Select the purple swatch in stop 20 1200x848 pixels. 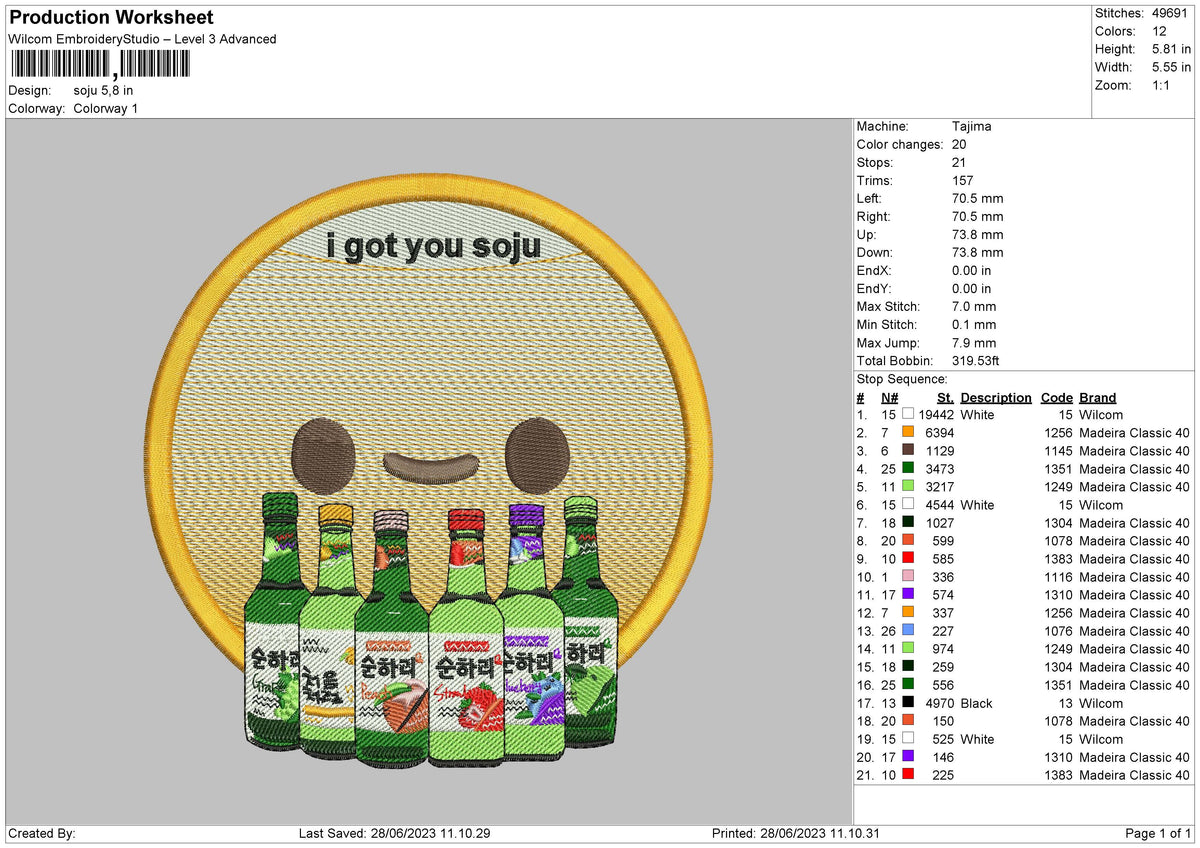pos(908,756)
